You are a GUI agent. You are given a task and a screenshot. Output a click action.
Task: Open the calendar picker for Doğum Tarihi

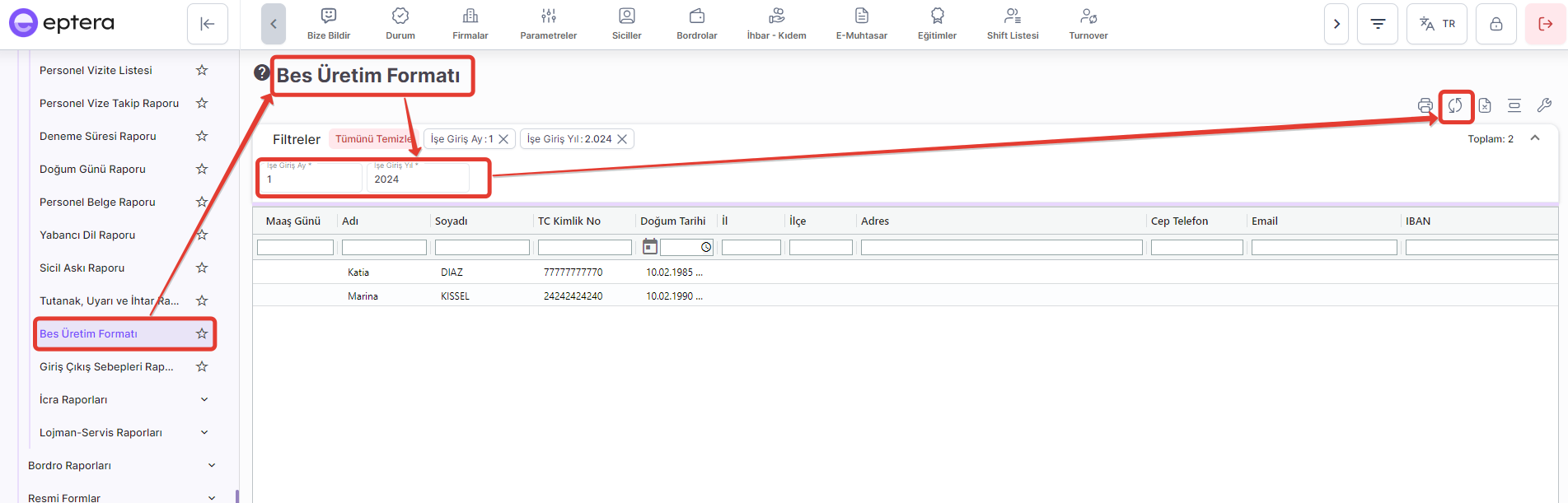click(x=650, y=247)
